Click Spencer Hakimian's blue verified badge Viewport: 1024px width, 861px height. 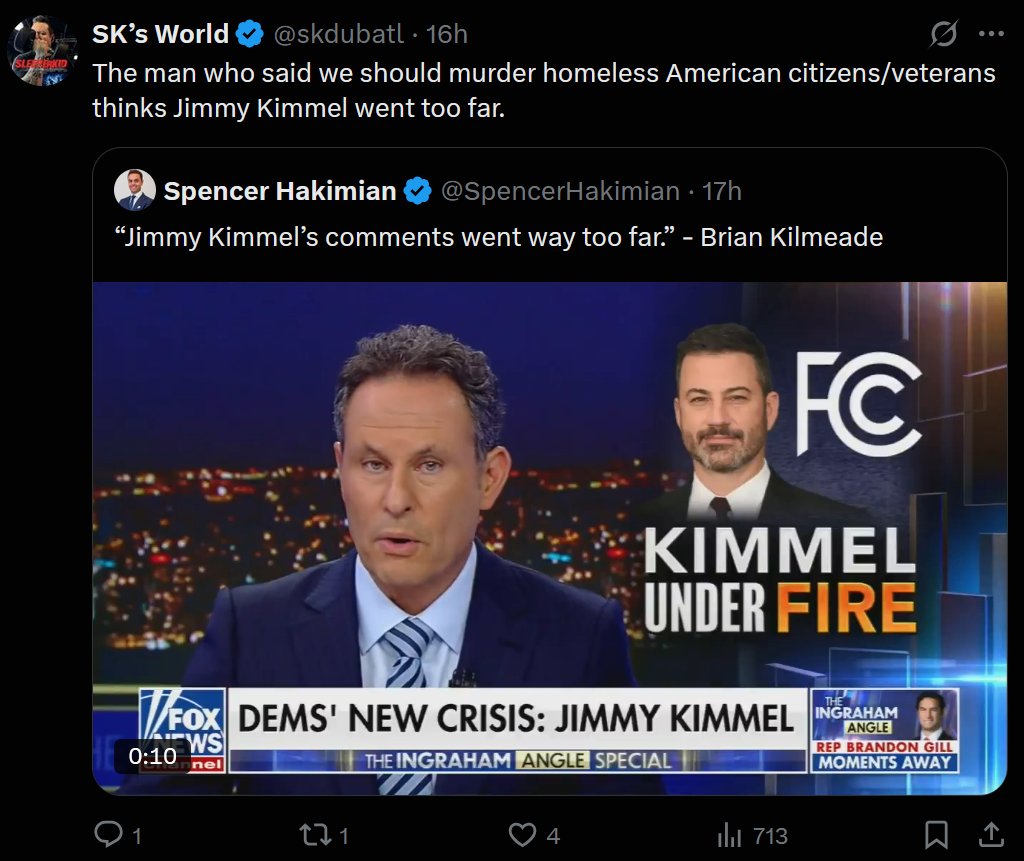pos(418,191)
